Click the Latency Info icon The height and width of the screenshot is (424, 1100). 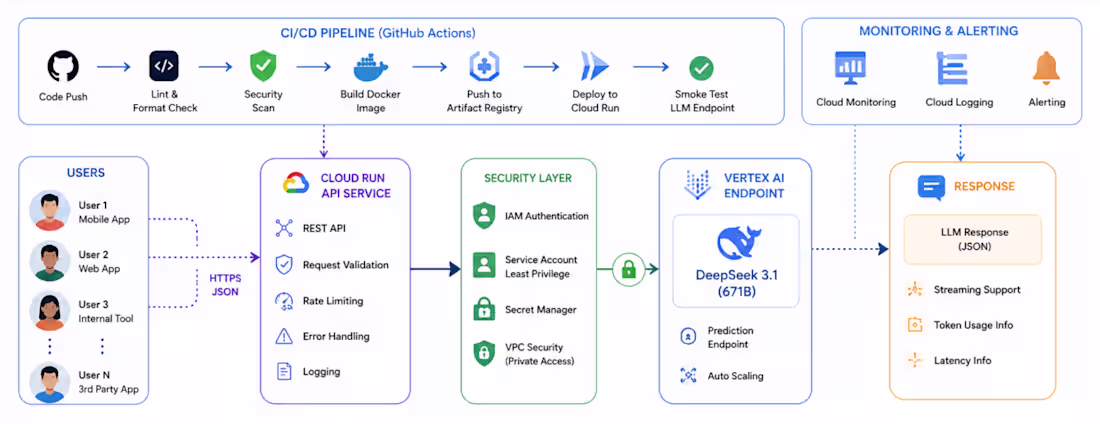[915, 360]
